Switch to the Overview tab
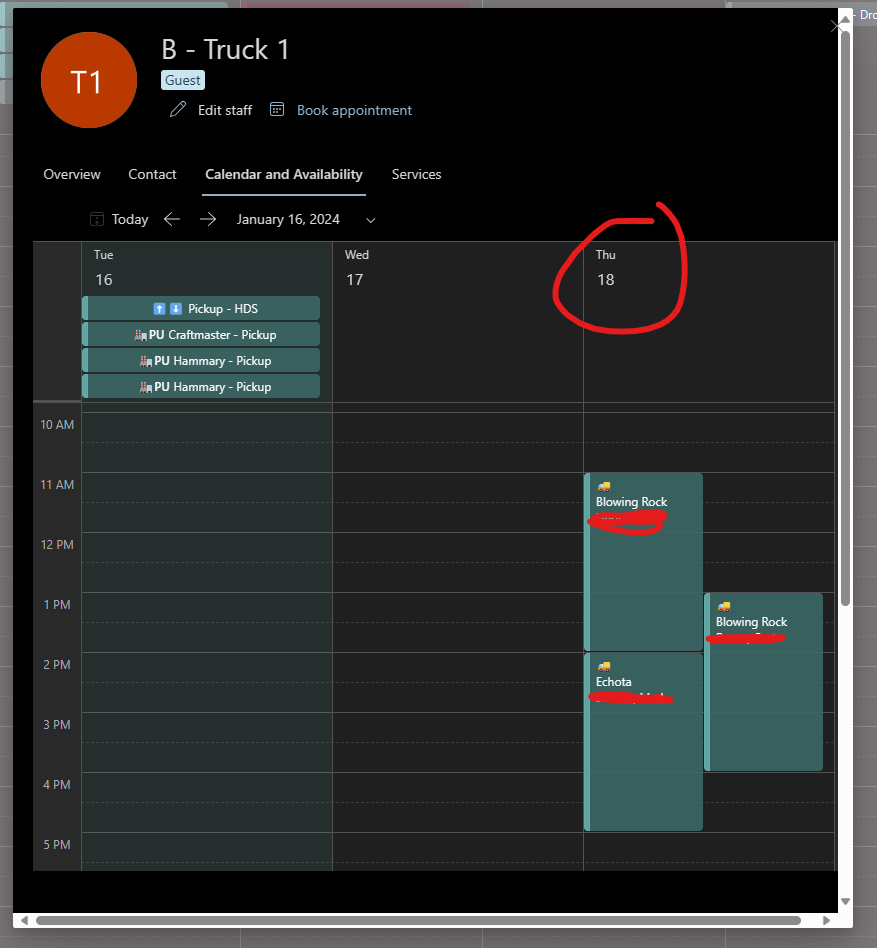 [71, 174]
